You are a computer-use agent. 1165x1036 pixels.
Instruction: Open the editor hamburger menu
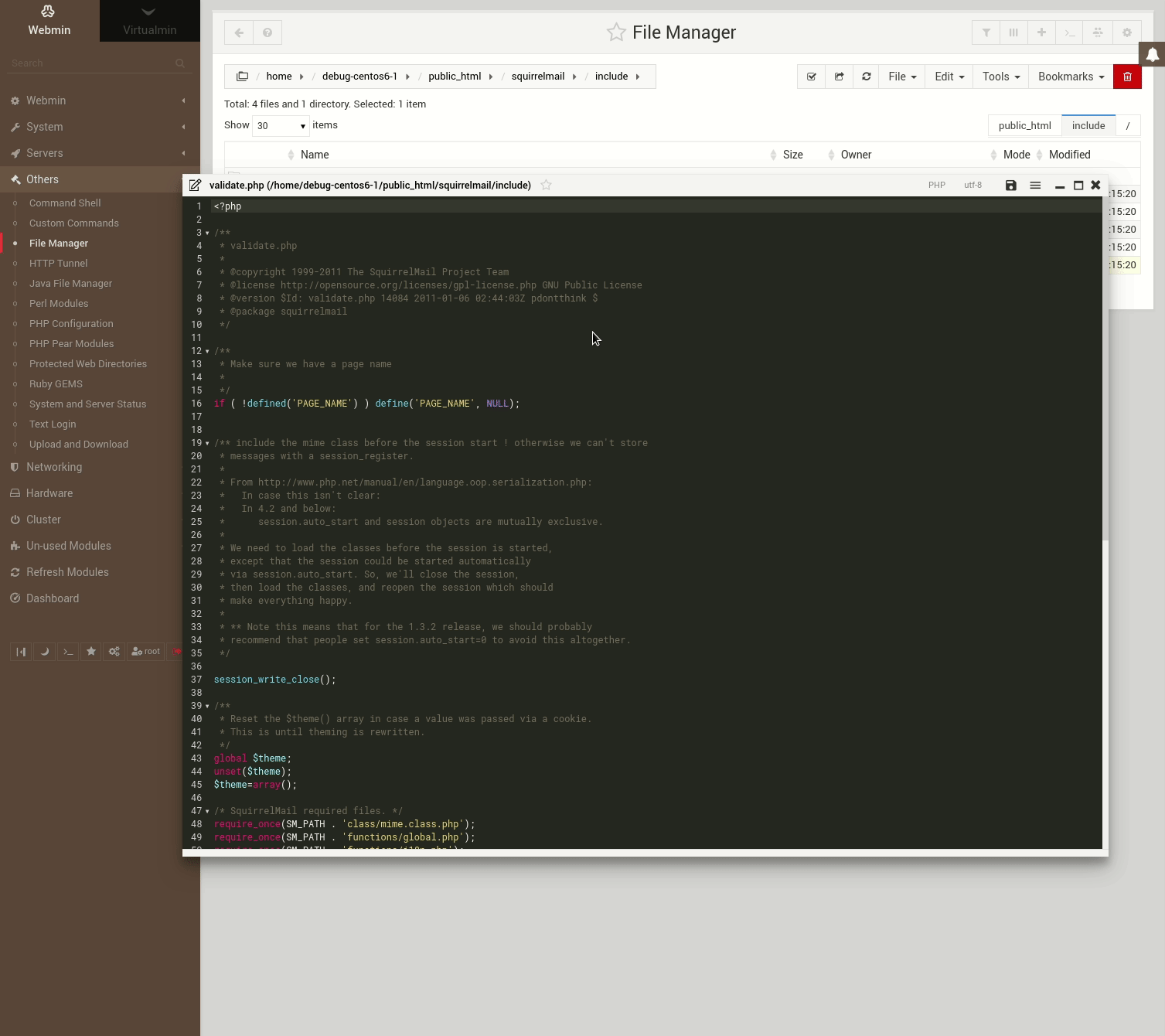pos(1035,186)
